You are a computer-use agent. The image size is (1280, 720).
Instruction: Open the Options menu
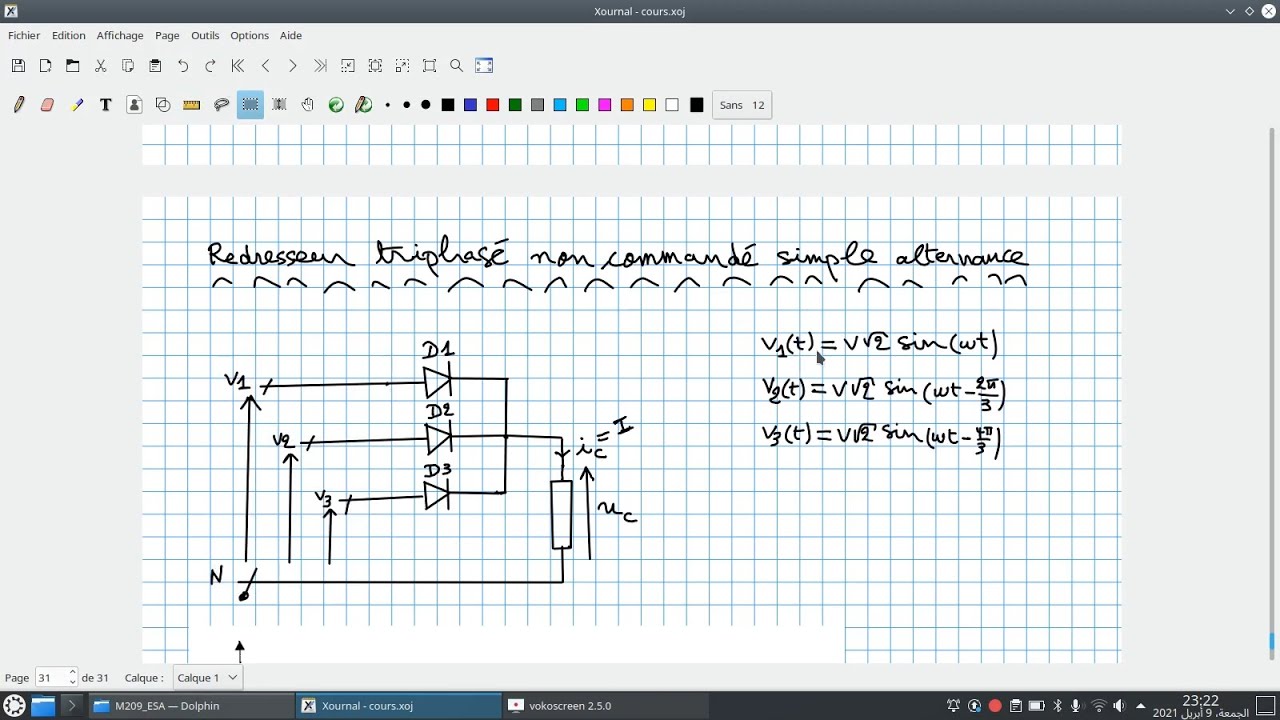(x=249, y=35)
